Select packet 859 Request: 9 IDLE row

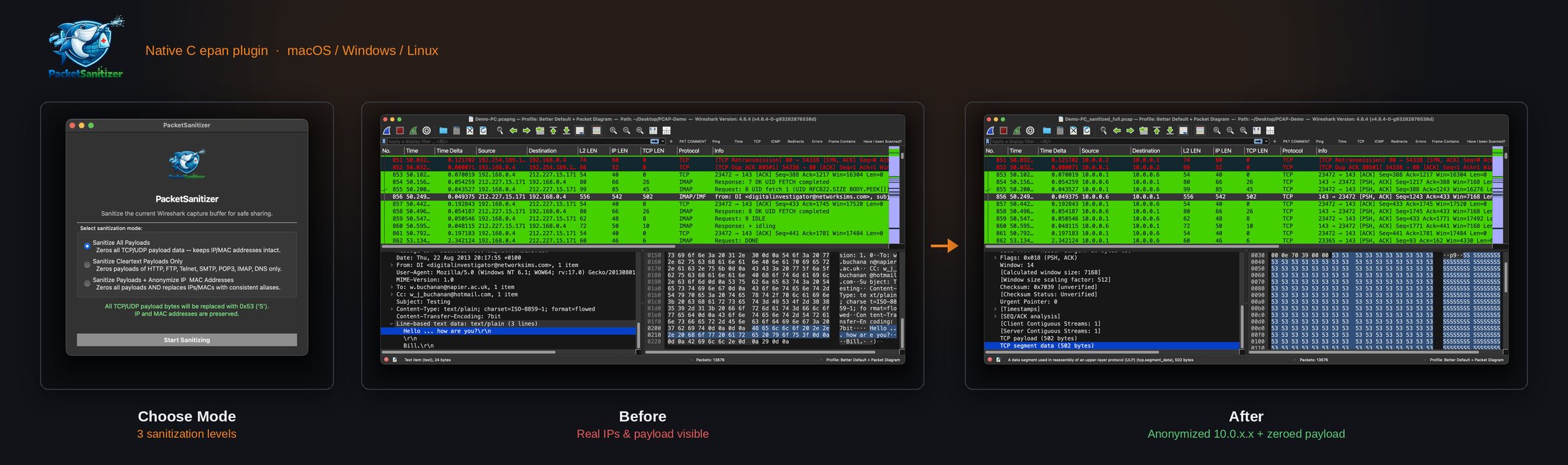(634, 219)
